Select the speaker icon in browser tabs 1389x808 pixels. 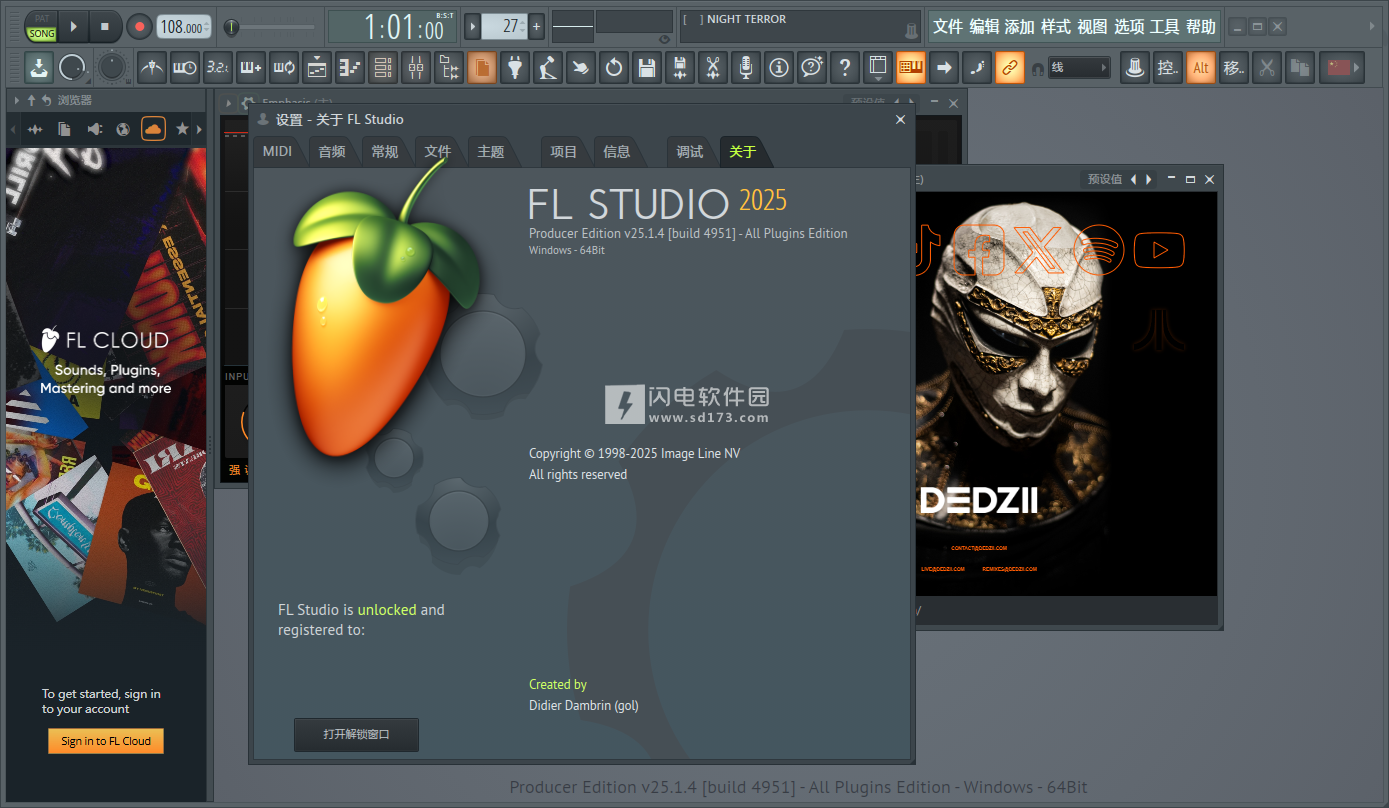pyautogui.click(x=94, y=129)
